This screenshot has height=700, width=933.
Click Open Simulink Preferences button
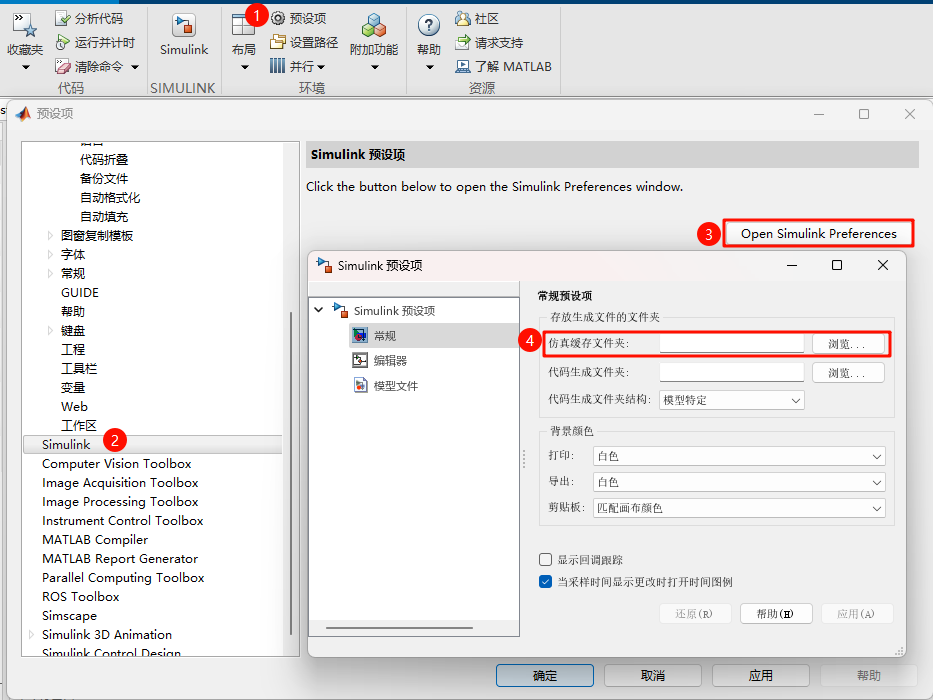[x=818, y=233]
